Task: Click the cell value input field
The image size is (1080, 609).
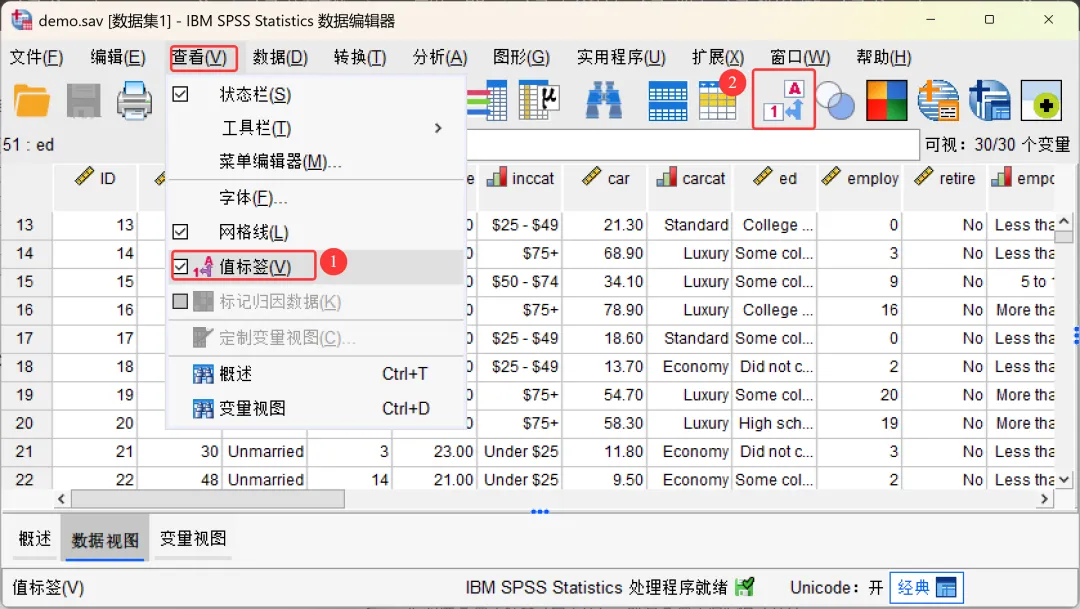Action: (x=693, y=145)
